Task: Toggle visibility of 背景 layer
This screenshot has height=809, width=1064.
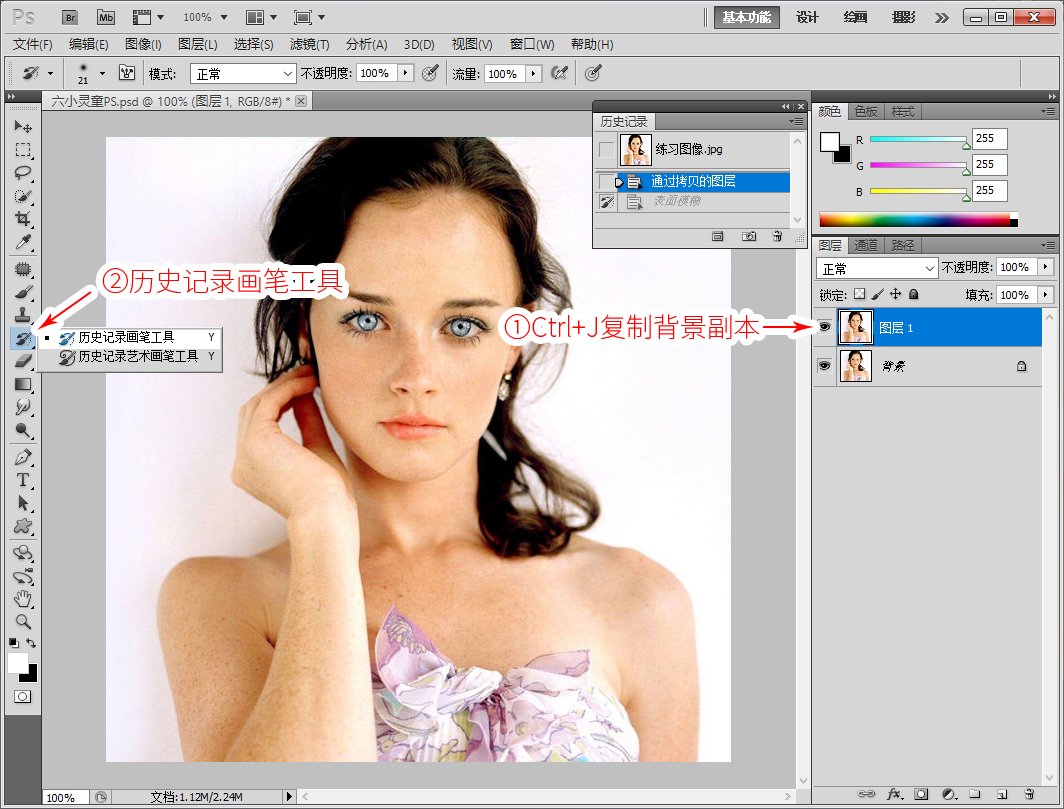Action: click(x=824, y=366)
